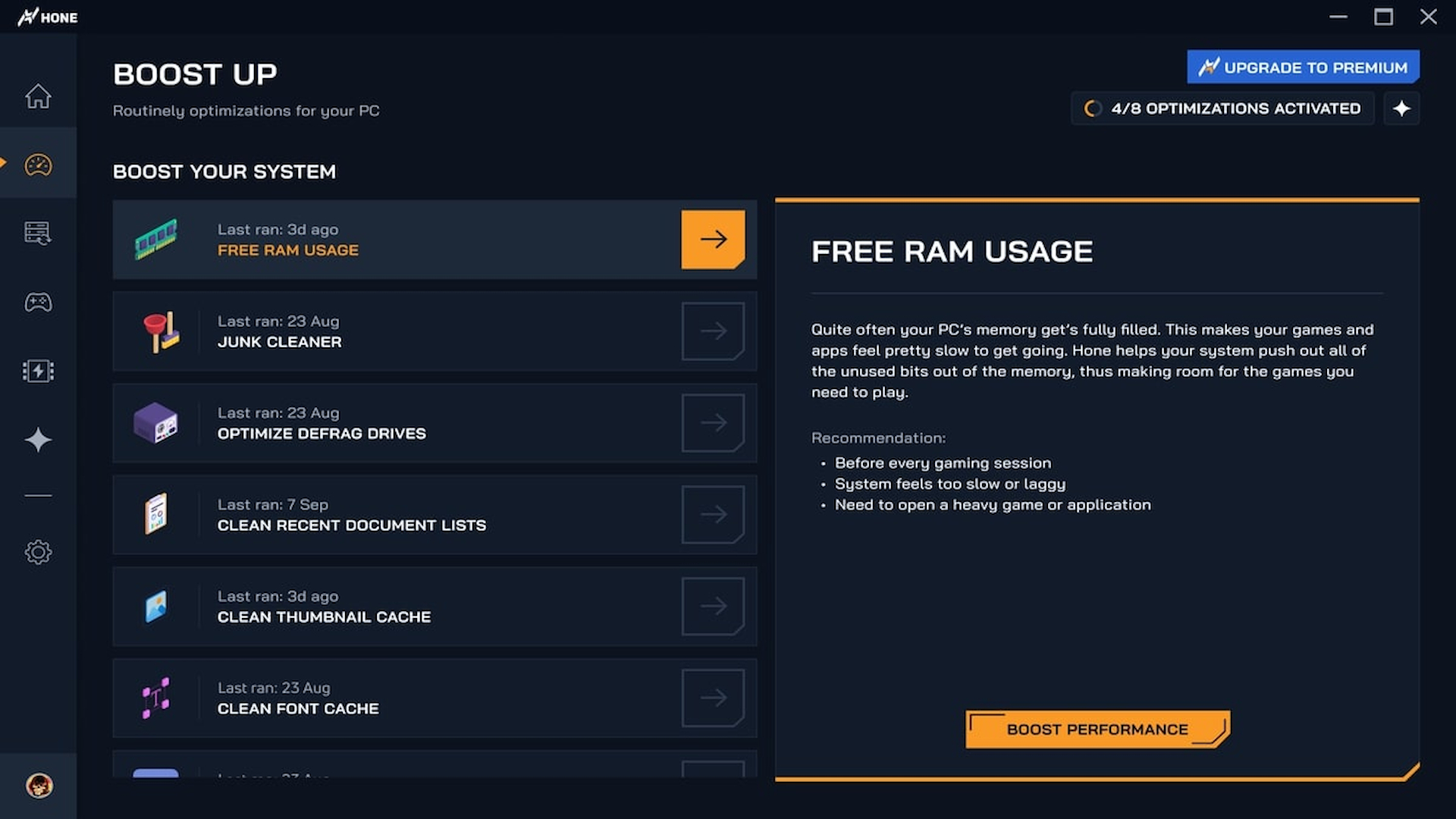Run Free RAM Usage via the orange arrow

[x=713, y=240]
